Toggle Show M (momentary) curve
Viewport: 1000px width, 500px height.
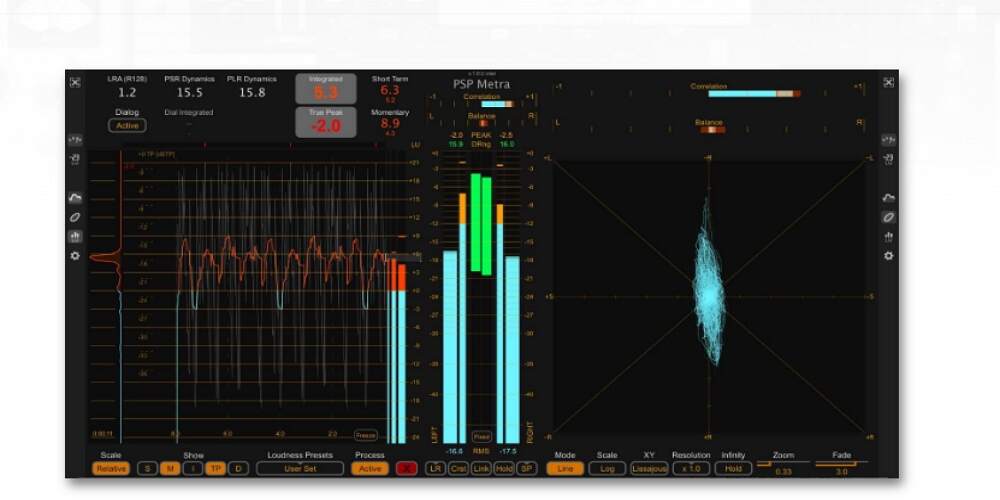coord(170,469)
